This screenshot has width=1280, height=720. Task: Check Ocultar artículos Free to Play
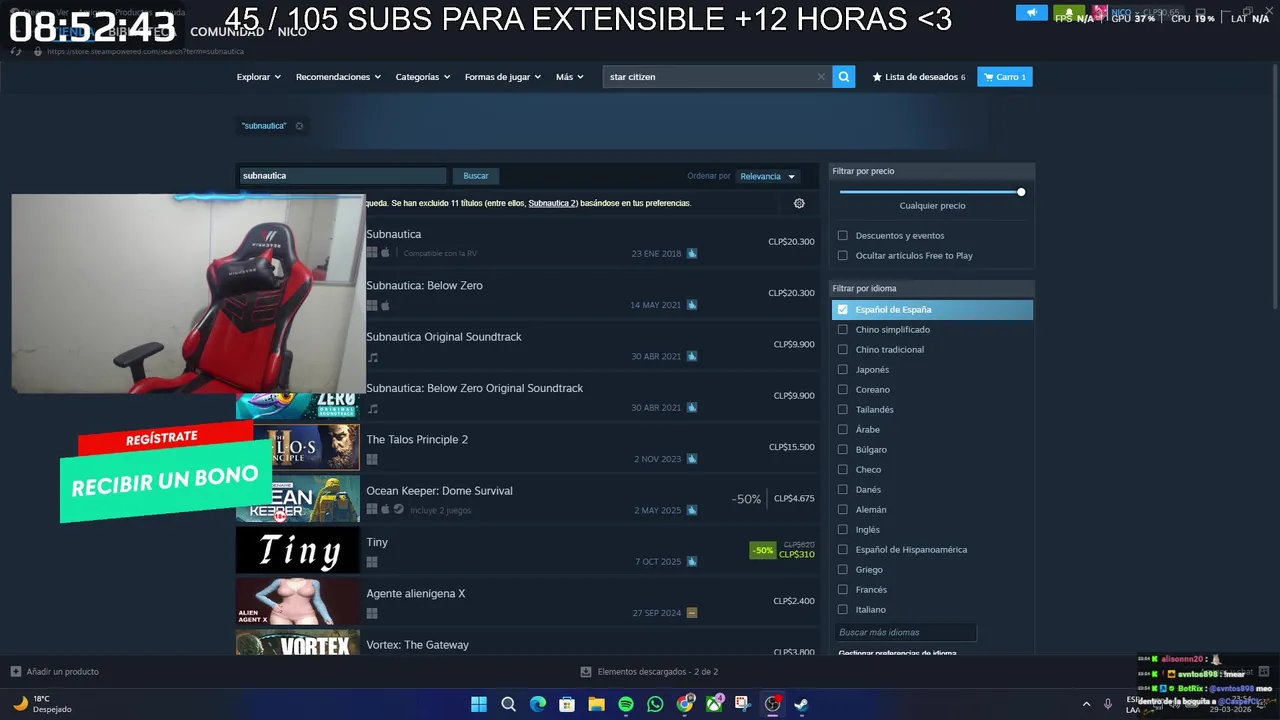click(x=842, y=255)
